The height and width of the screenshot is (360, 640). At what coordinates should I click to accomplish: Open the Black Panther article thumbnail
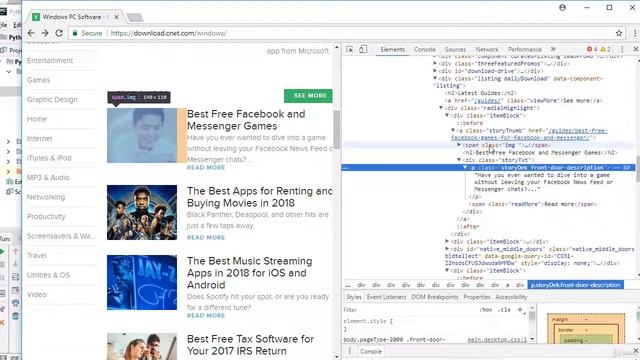[142, 212]
